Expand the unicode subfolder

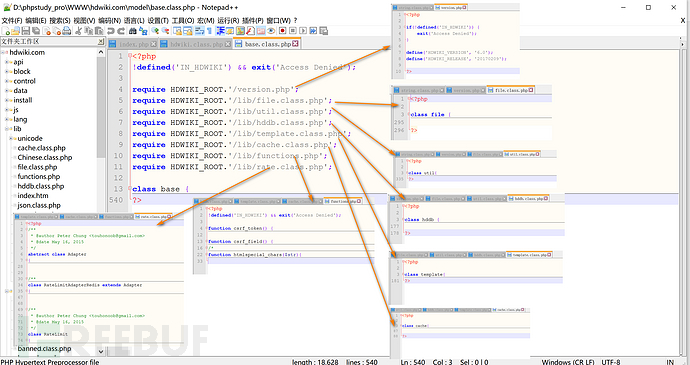point(11,139)
